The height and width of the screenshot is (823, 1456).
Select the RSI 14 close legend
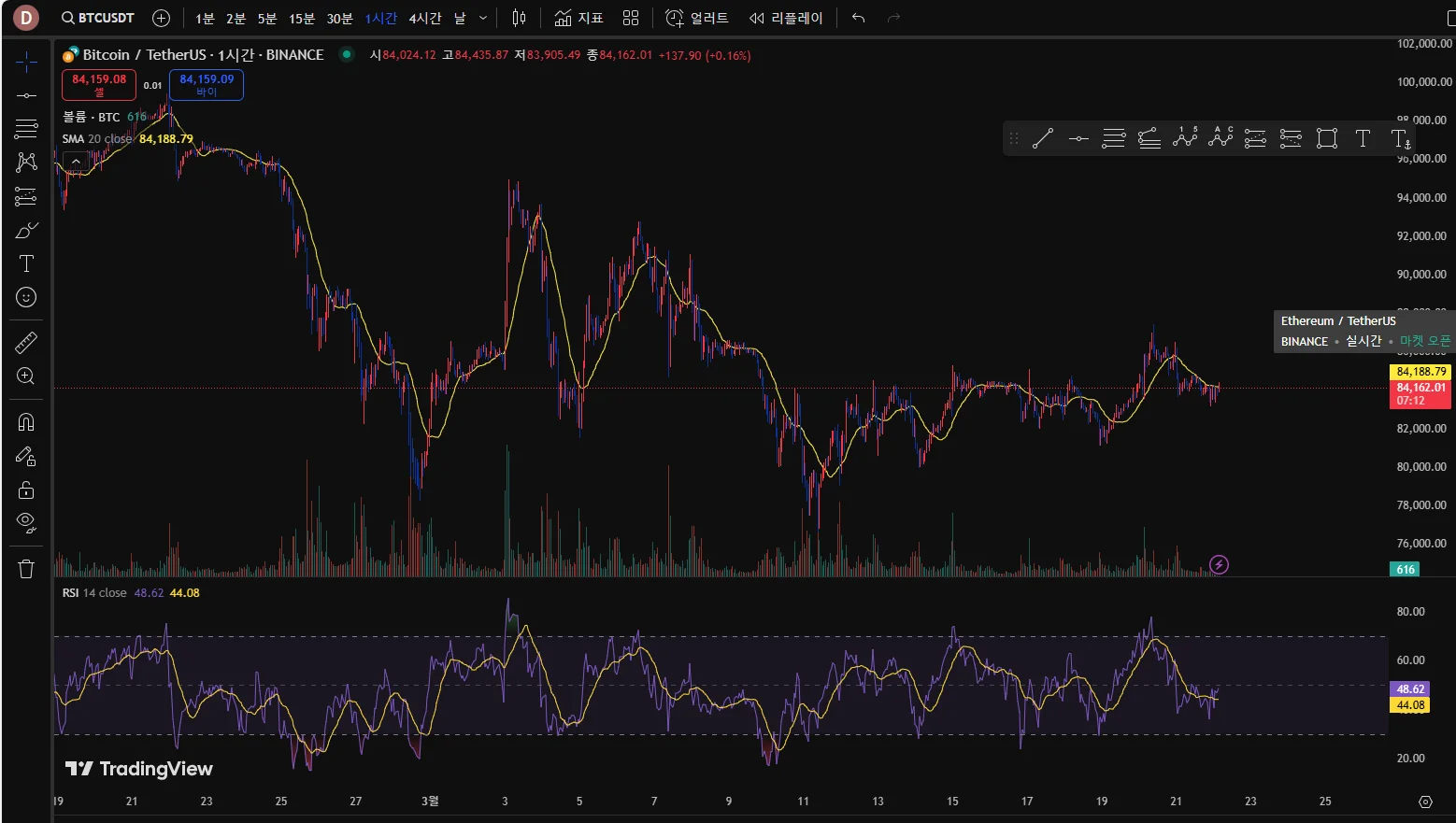point(94,593)
